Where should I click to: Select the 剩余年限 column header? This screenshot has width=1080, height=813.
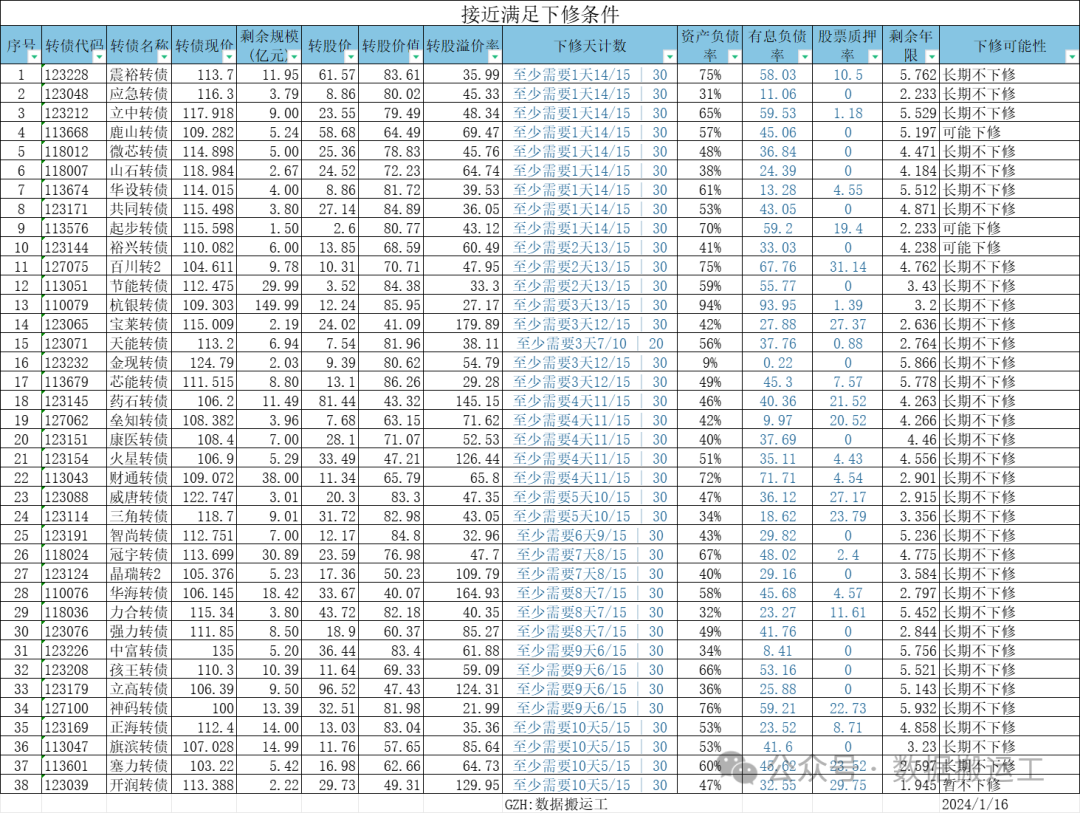[911, 45]
